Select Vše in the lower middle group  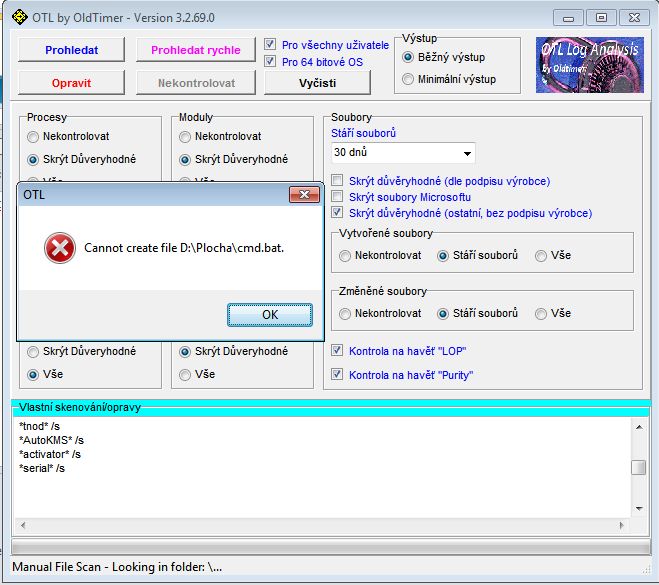185,374
